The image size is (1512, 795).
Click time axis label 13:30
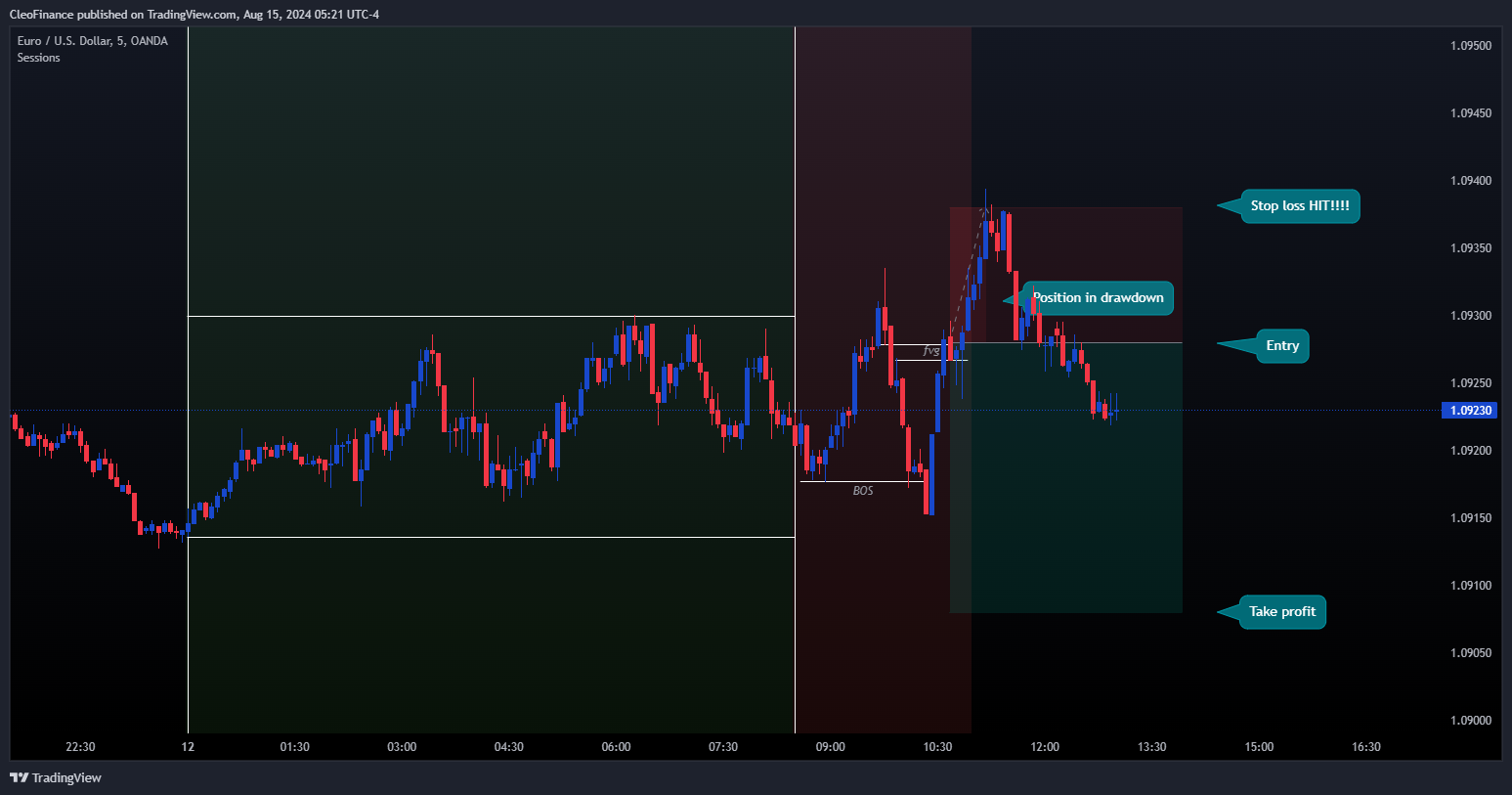pos(1151,747)
